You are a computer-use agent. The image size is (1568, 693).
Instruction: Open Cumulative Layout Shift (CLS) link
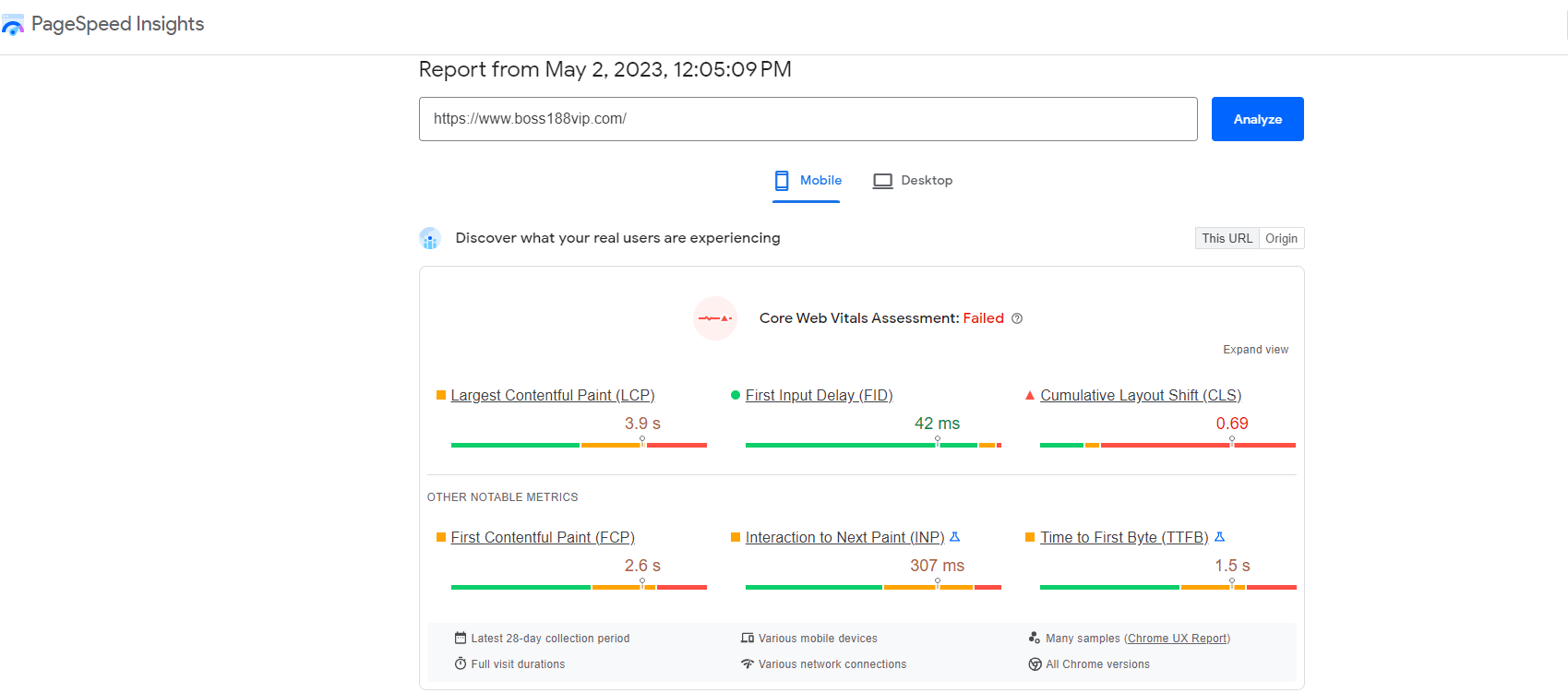pos(1140,396)
